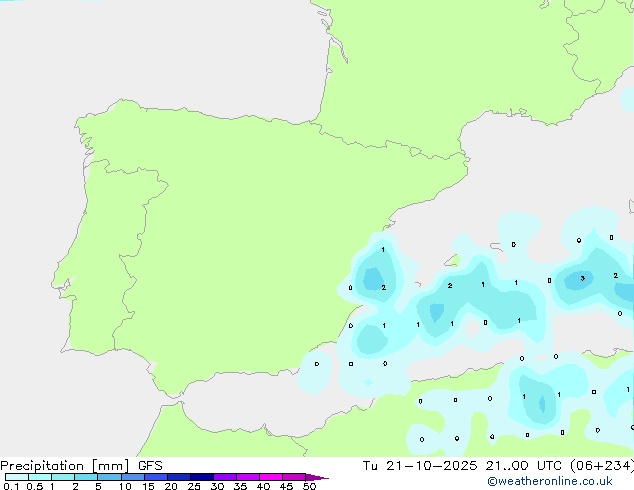
Task: Click the 15–20 mm legend swatch
Action: 156,477
